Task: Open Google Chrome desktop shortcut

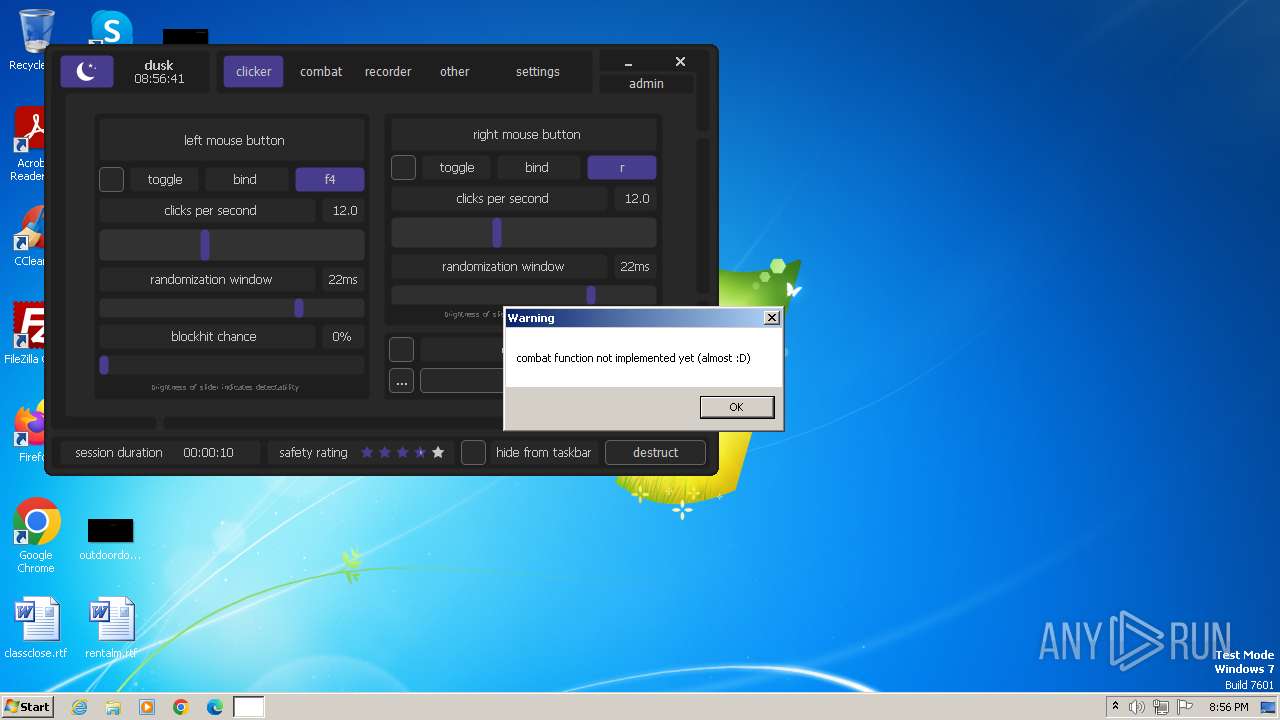Action: (36, 536)
